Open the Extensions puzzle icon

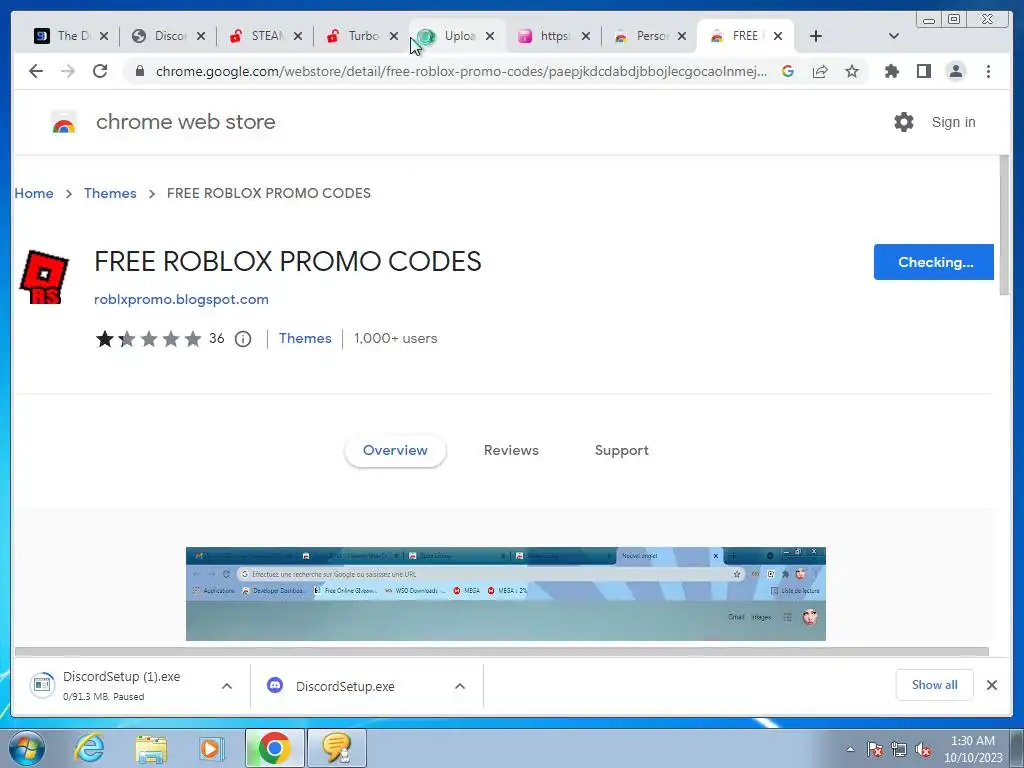coord(891,71)
